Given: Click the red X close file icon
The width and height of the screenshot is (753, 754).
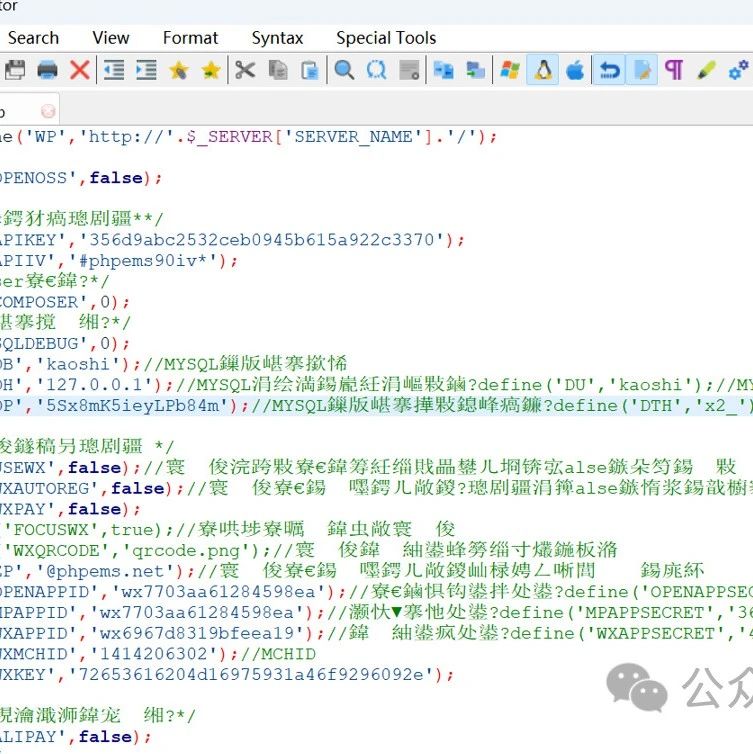Looking at the screenshot, I should 80,70.
